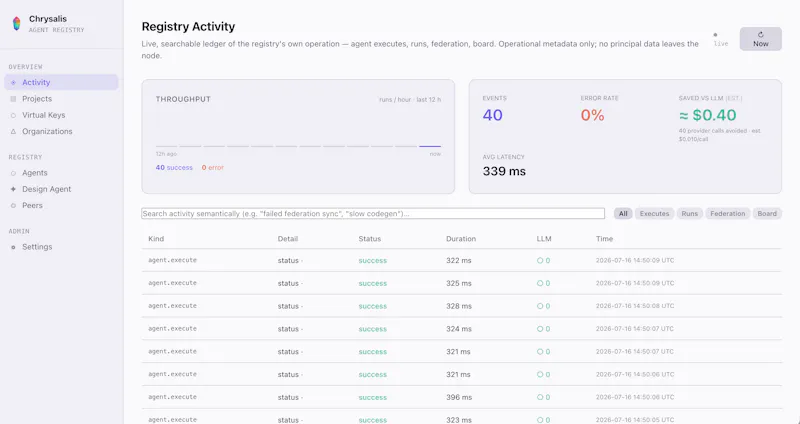Open the first agent.execute row
Image resolution: width=800 pixels, height=424 pixels.
pyautogui.click(x=461, y=260)
